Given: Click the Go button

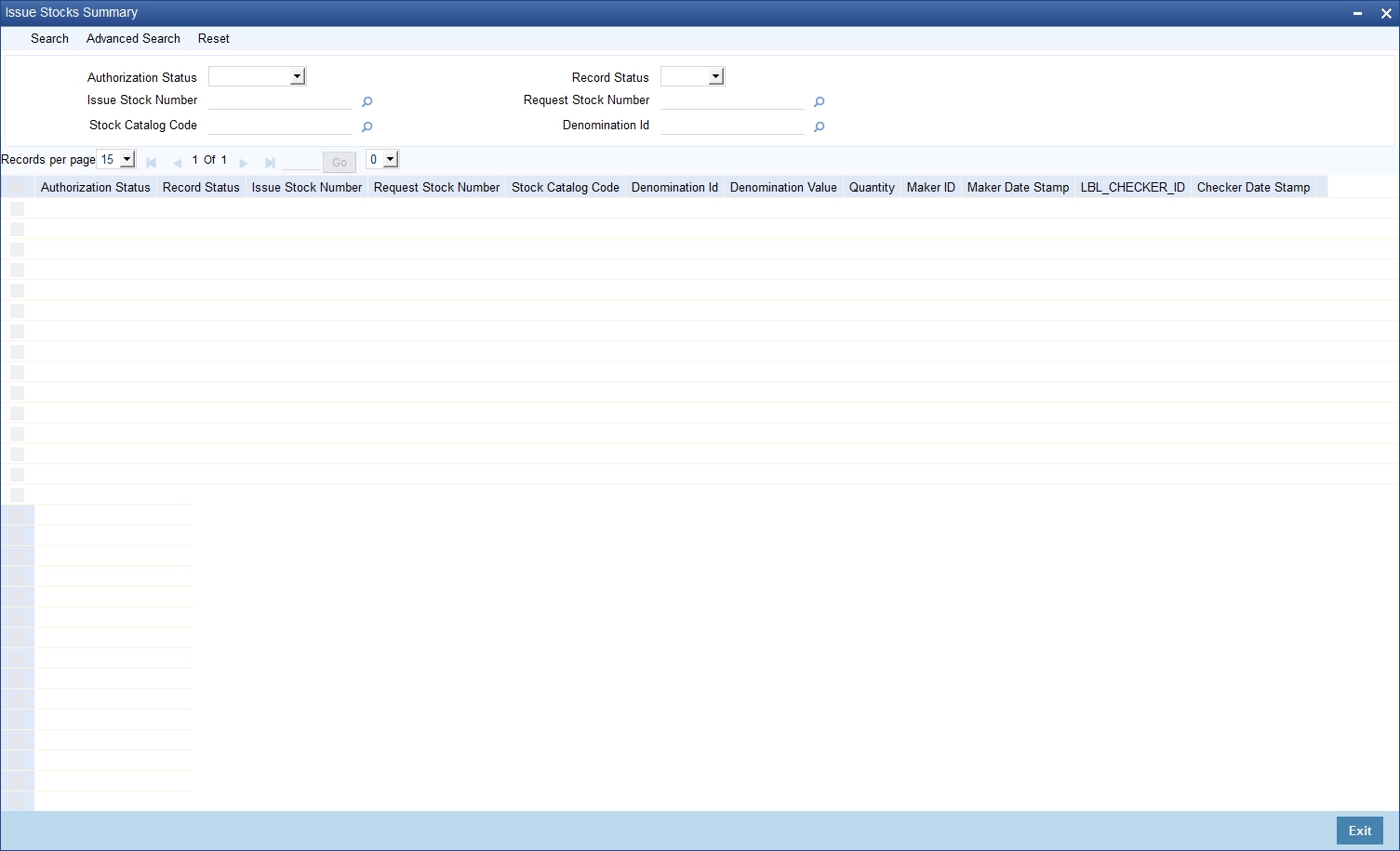Looking at the screenshot, I should 340,162.
